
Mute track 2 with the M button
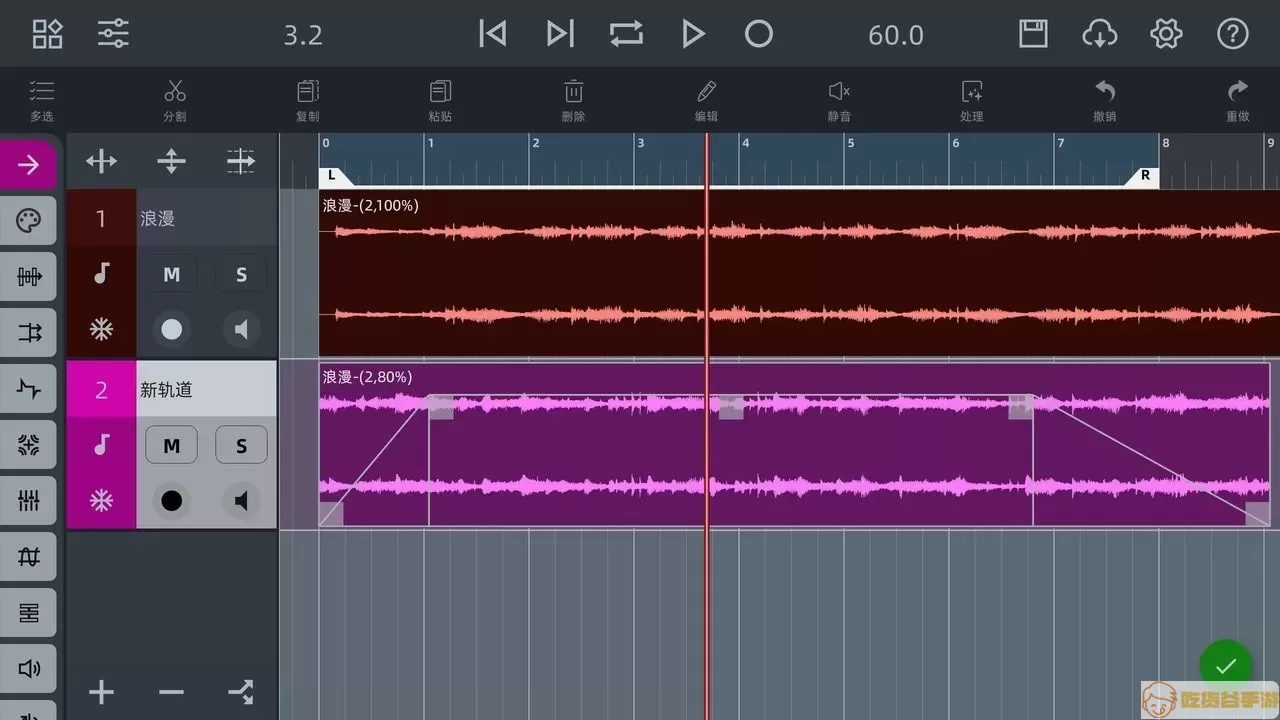171,445
